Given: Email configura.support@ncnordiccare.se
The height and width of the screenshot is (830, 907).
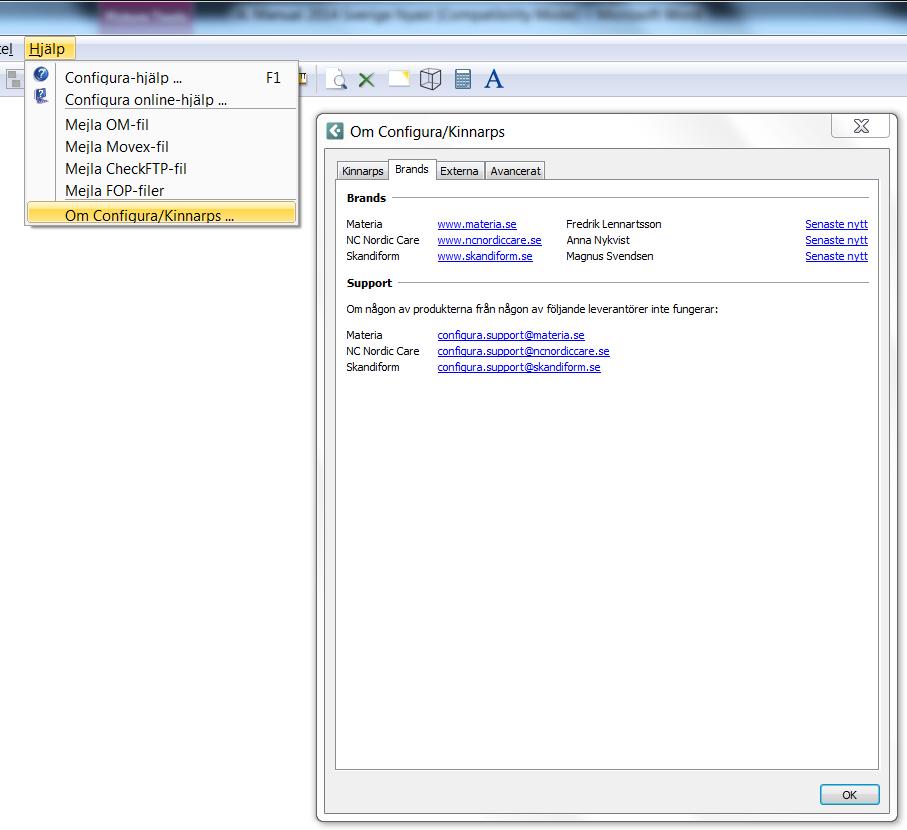Looking at the screenshot, I should tap(523, 351).
